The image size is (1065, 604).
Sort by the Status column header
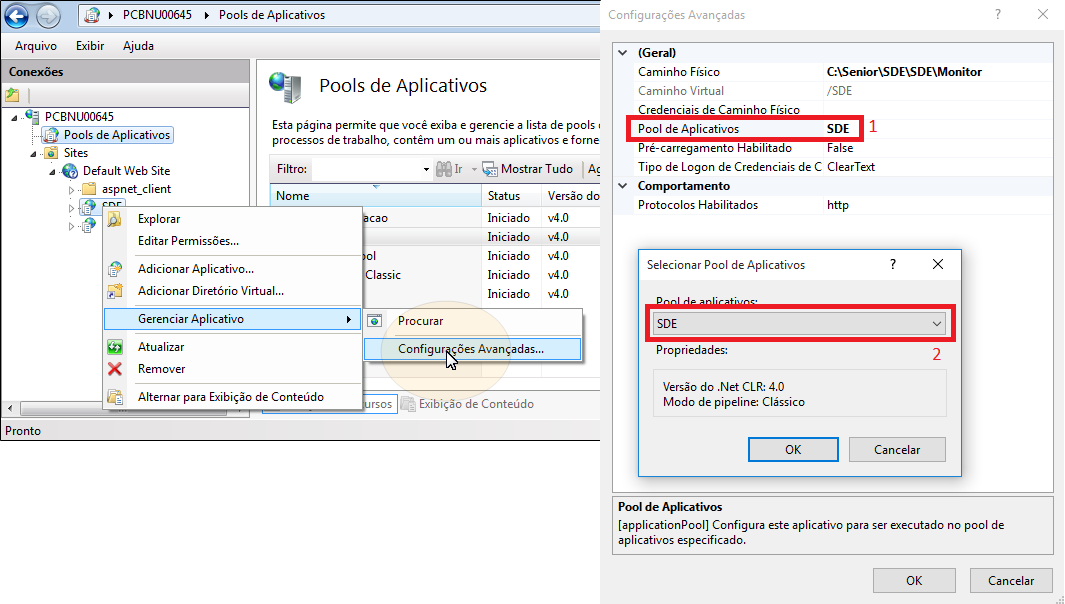coord(511,196)
